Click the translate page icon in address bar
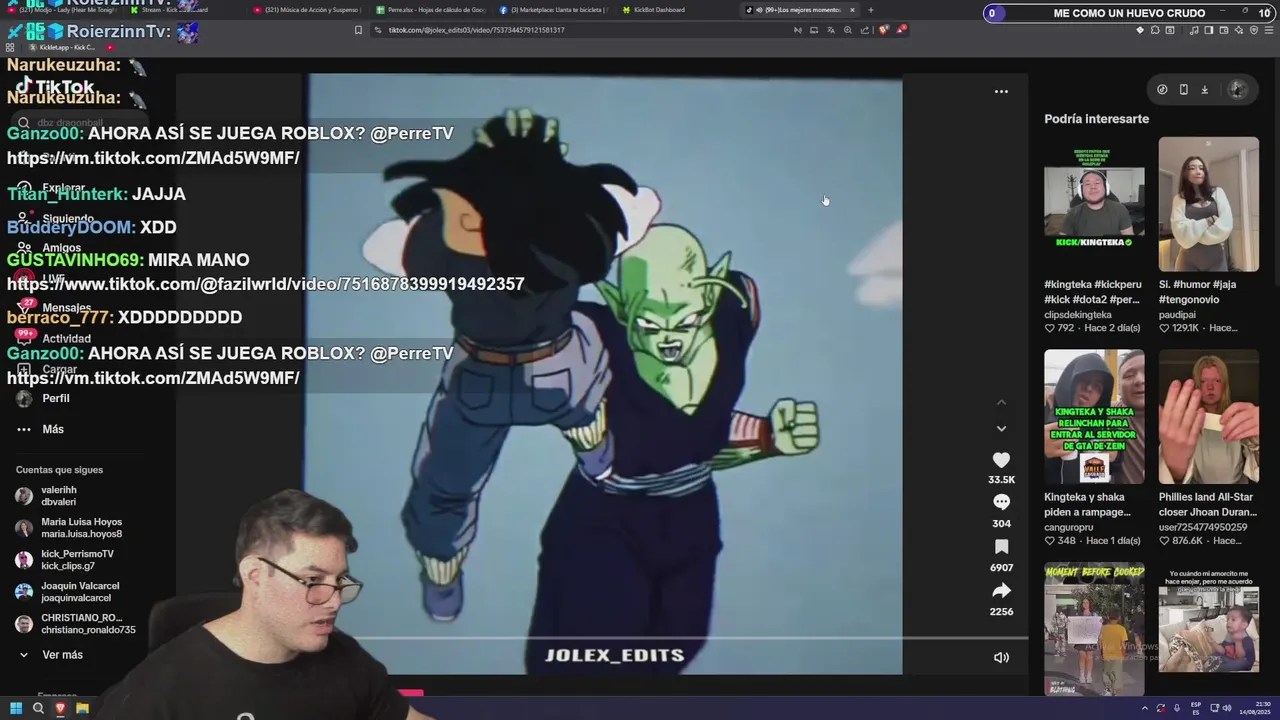The height and width of the screenshot is (720, 1280). tap(831, 30)
